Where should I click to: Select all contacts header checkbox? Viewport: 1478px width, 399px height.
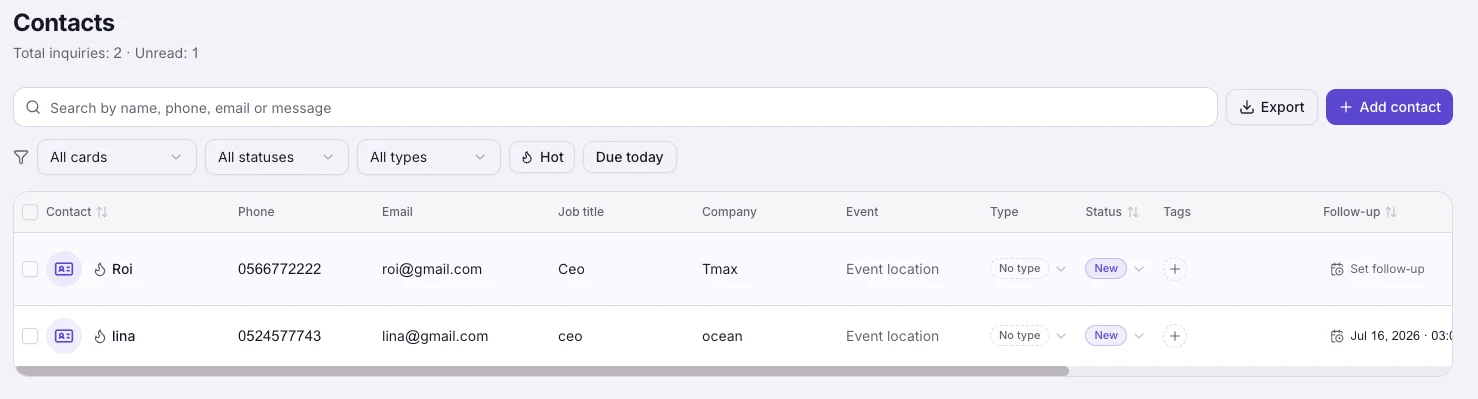pos(30,212)
